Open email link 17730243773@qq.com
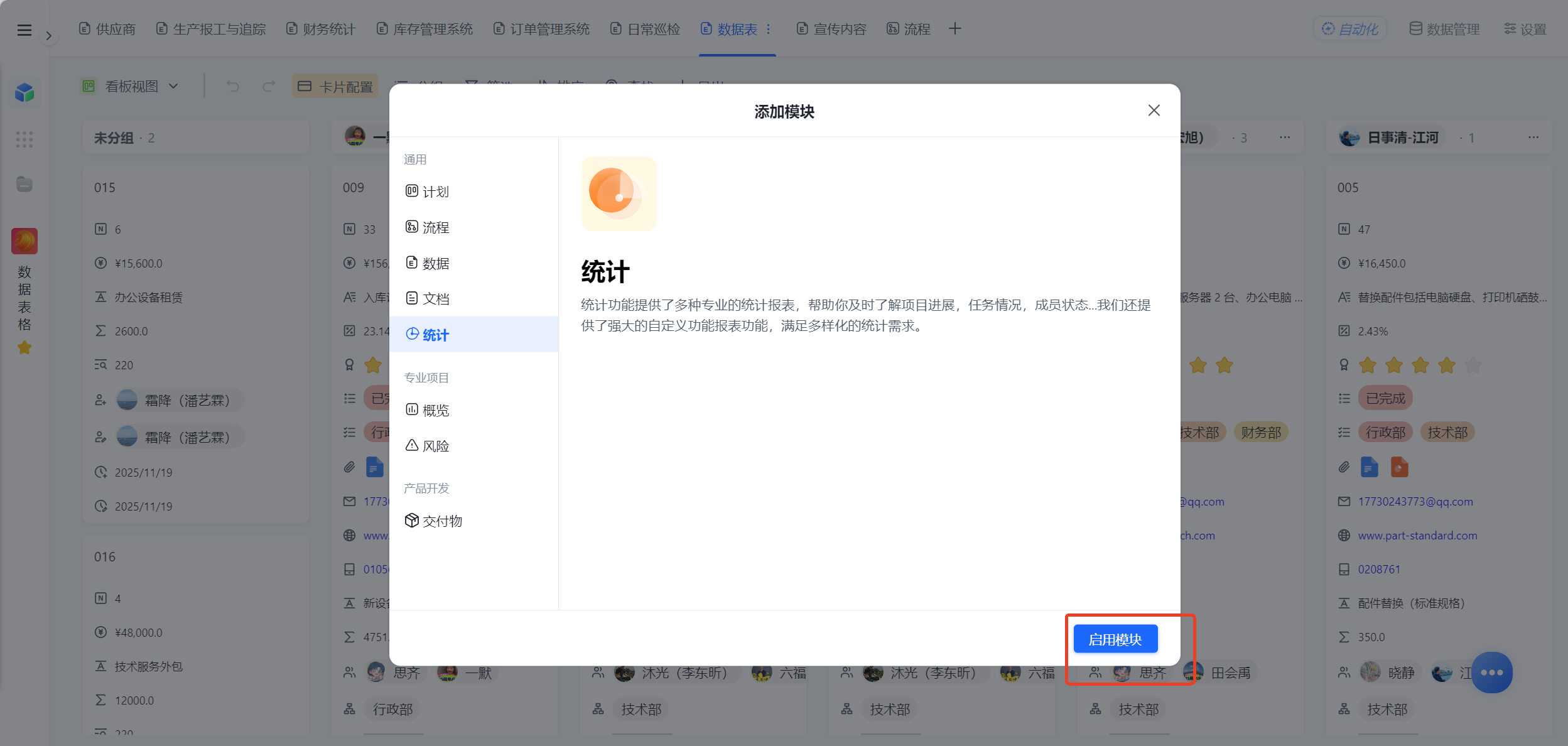Viewport: 1568px width, 746px height. pos(1415,502)
